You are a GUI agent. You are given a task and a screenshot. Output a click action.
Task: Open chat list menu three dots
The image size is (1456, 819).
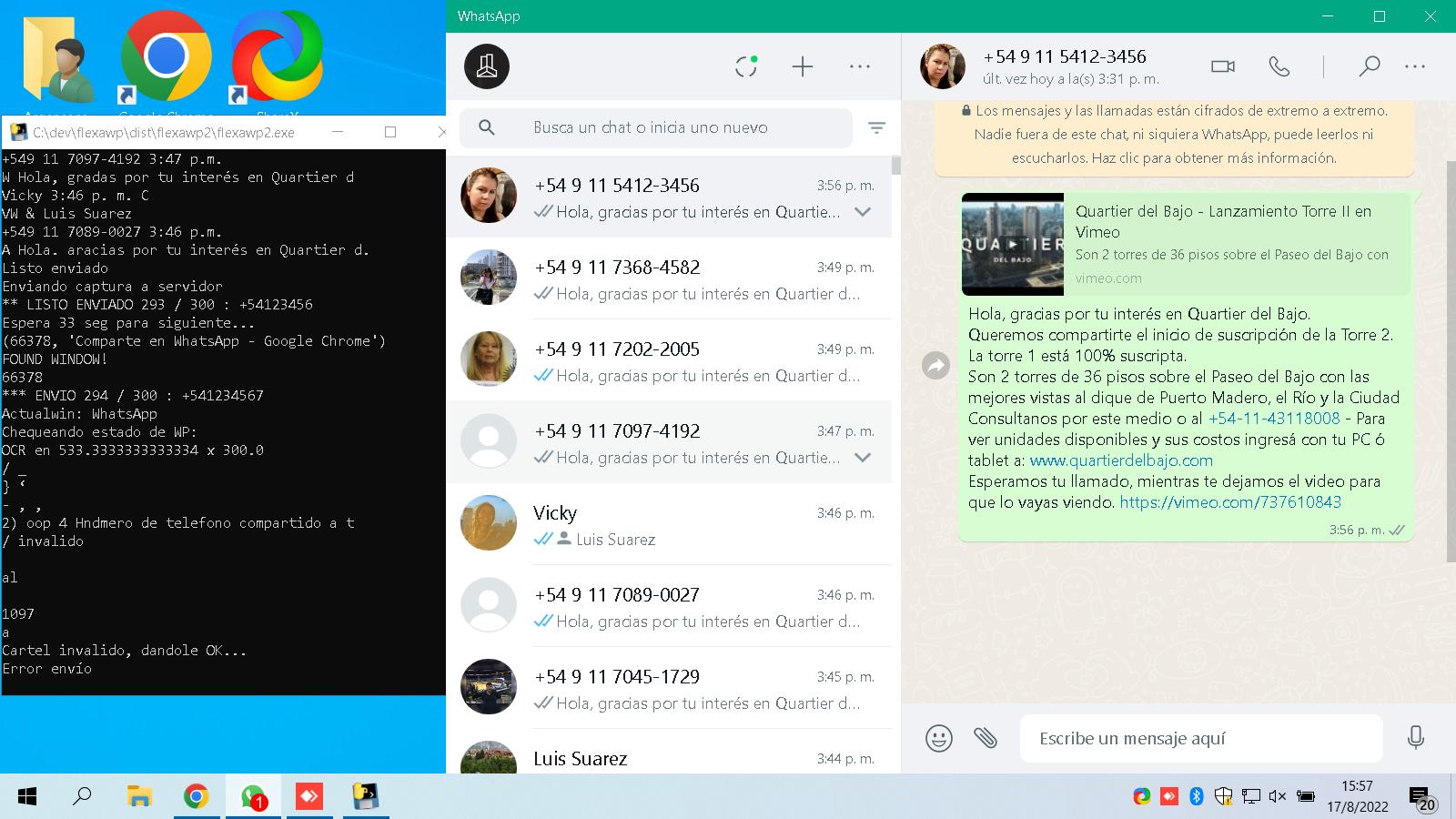click(860, 66)
